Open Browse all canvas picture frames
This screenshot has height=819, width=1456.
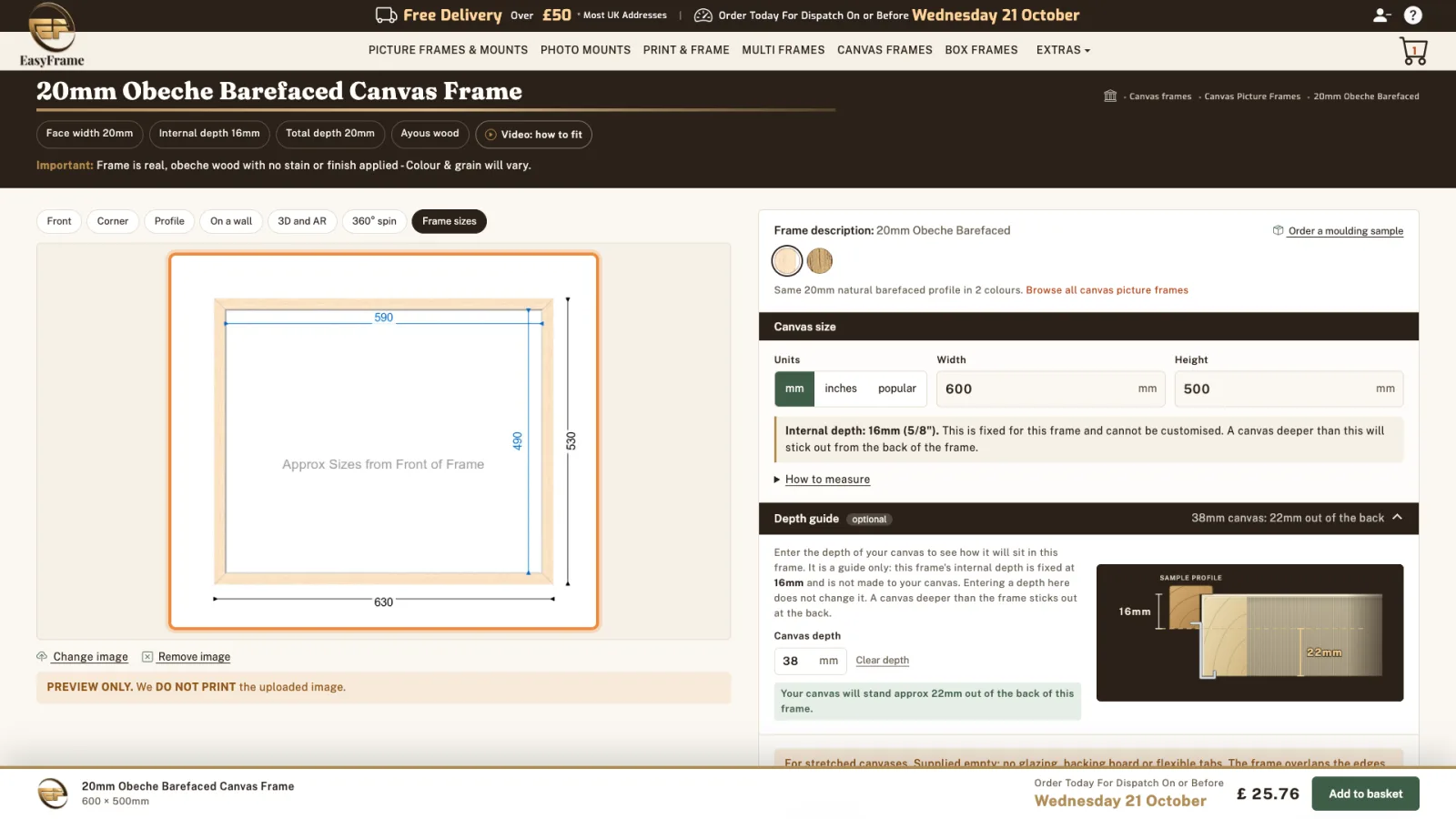pos(1107,290)
